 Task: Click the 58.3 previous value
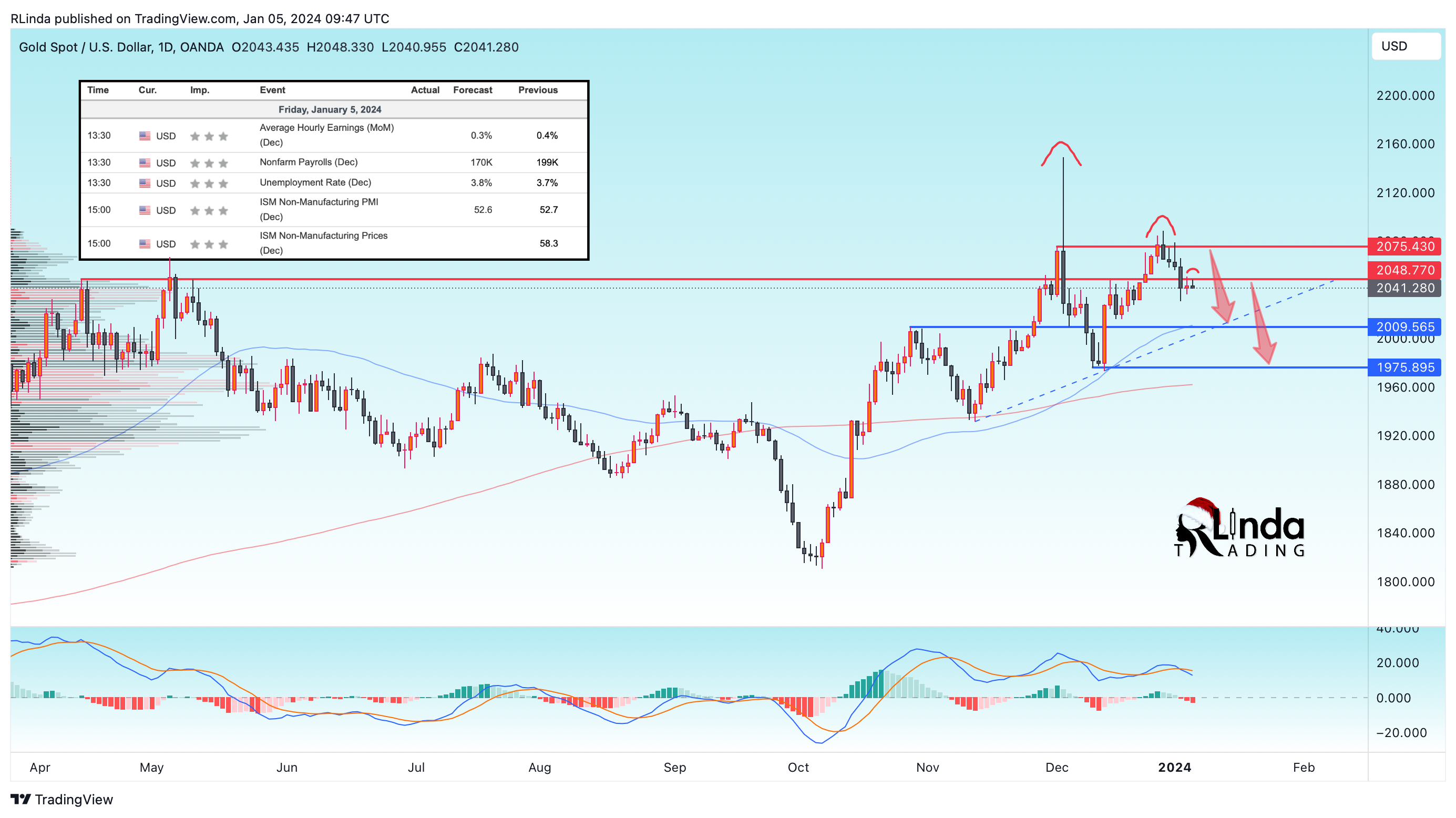(x=548, y=243)
